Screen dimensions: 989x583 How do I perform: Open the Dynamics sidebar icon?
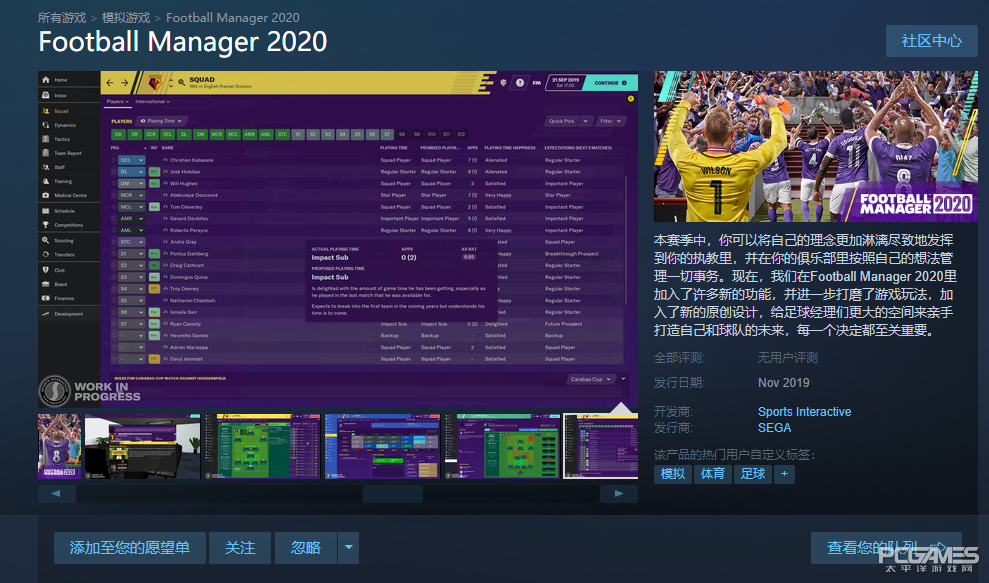[x=45, y=125]
